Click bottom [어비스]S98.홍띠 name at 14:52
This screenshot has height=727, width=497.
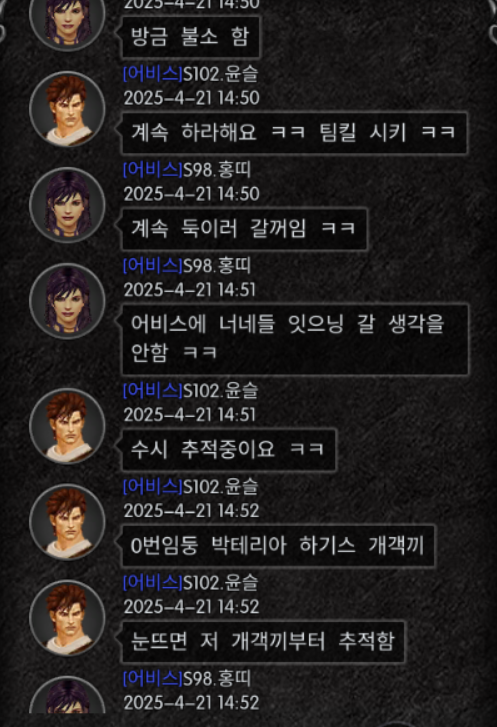coord(187,679)
